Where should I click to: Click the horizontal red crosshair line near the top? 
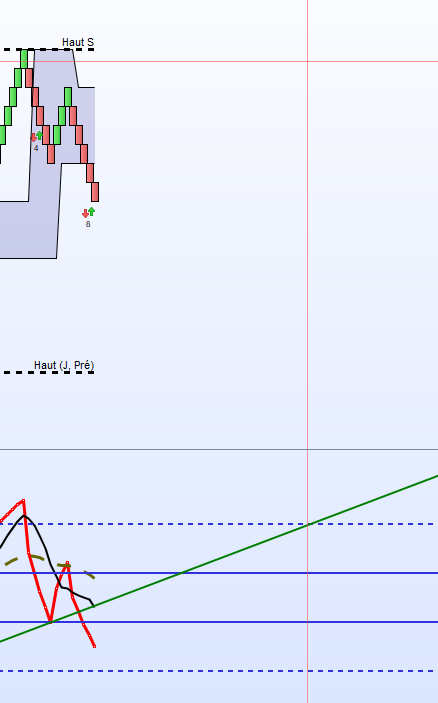pos(219,61)
